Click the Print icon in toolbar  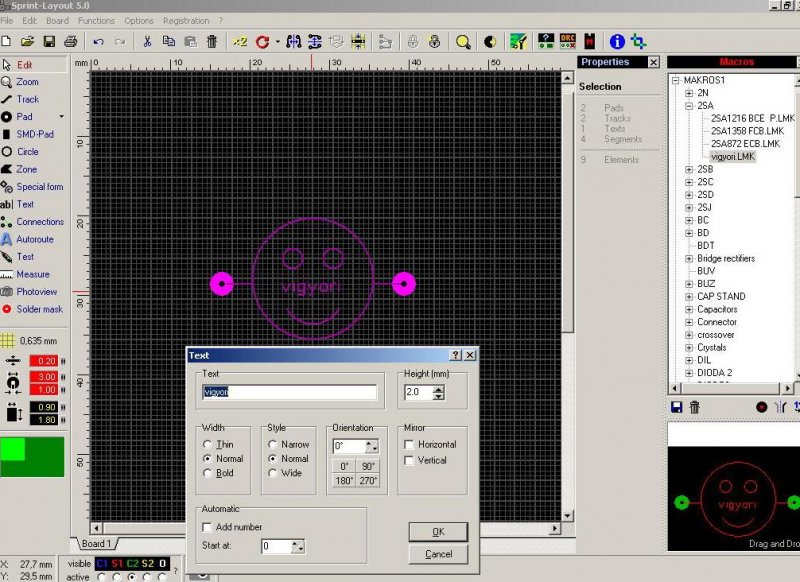coord(71,41)
